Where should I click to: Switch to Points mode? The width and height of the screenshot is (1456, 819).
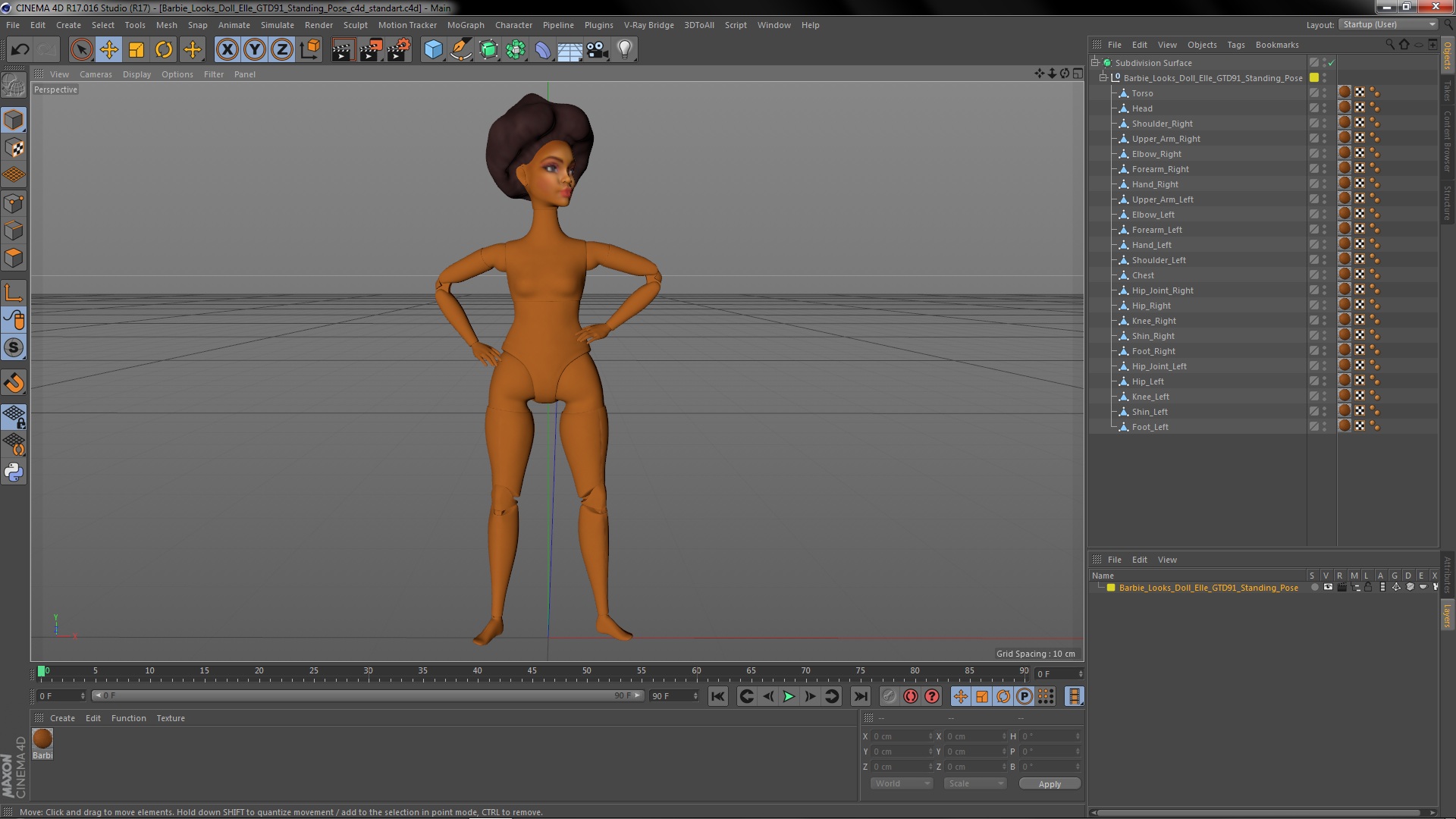pyautogui.click(x=14, y=202)
